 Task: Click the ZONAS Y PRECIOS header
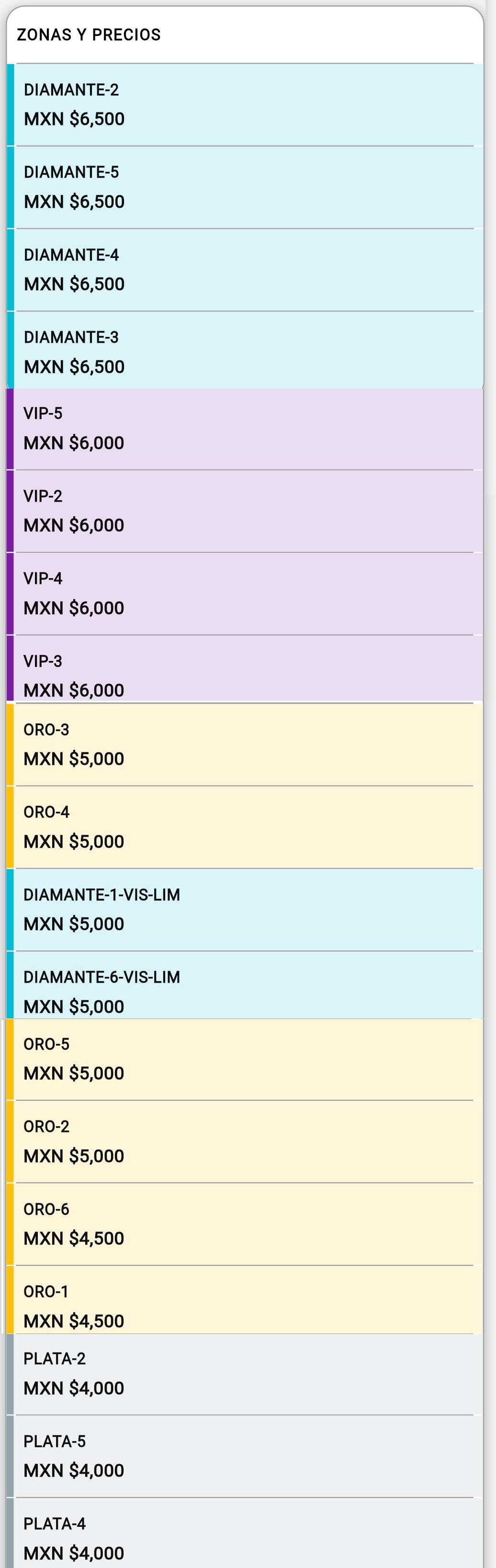pyautogui.click(x=89, y=34)
